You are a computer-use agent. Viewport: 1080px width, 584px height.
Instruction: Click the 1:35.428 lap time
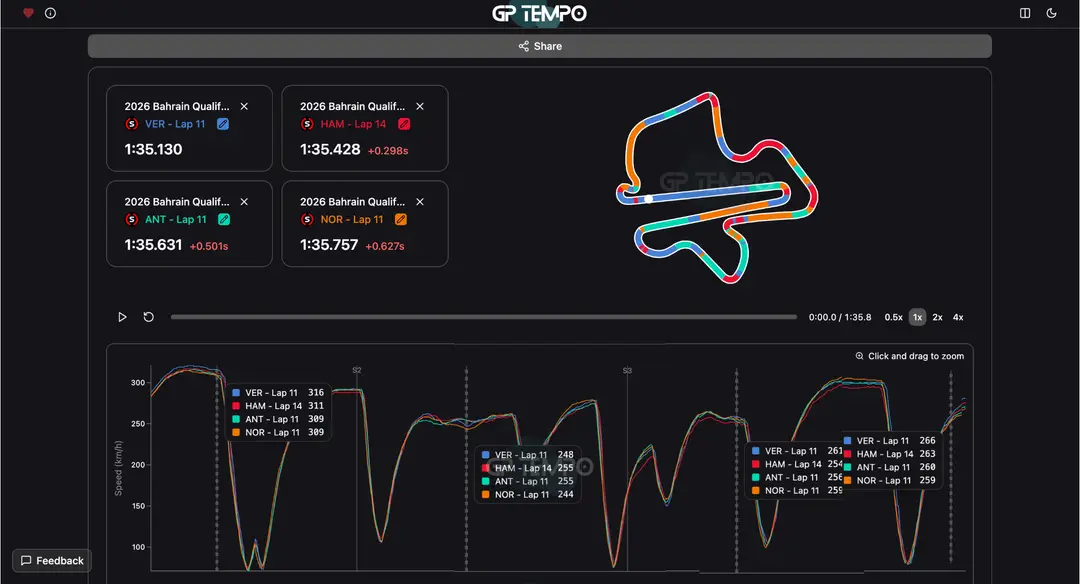(x=330, y=149)
